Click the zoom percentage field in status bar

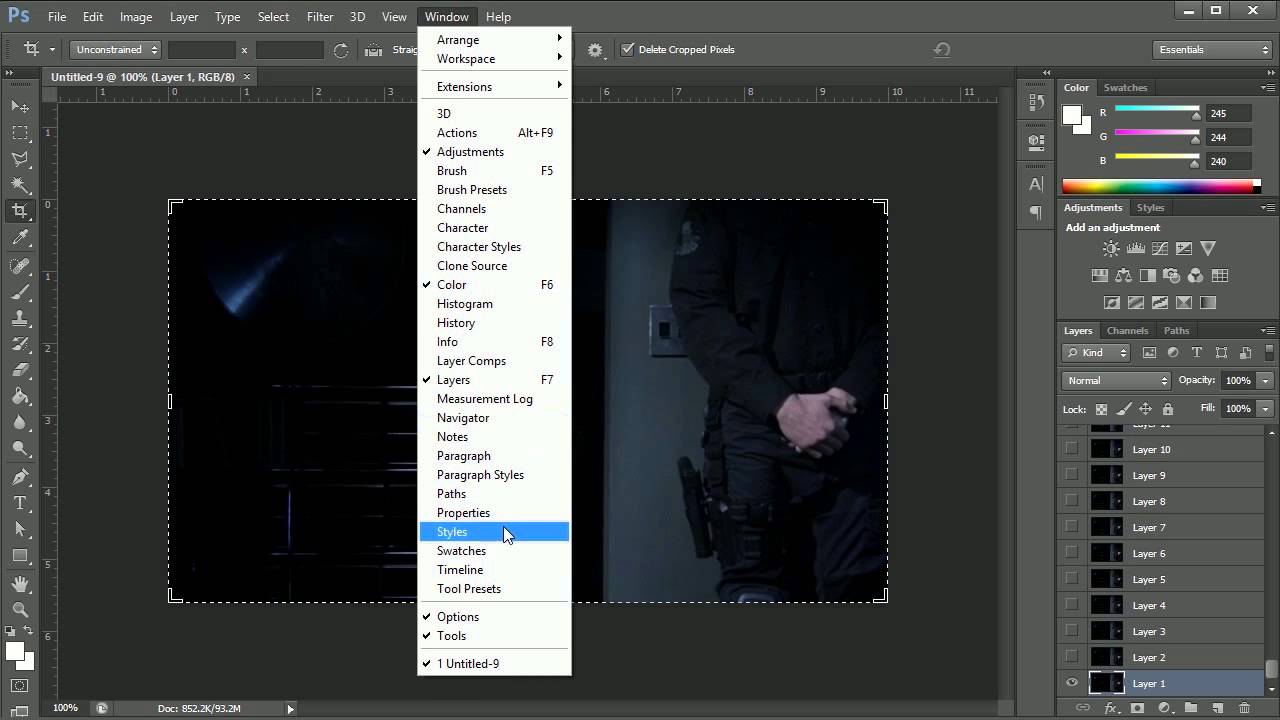point(66,708)
